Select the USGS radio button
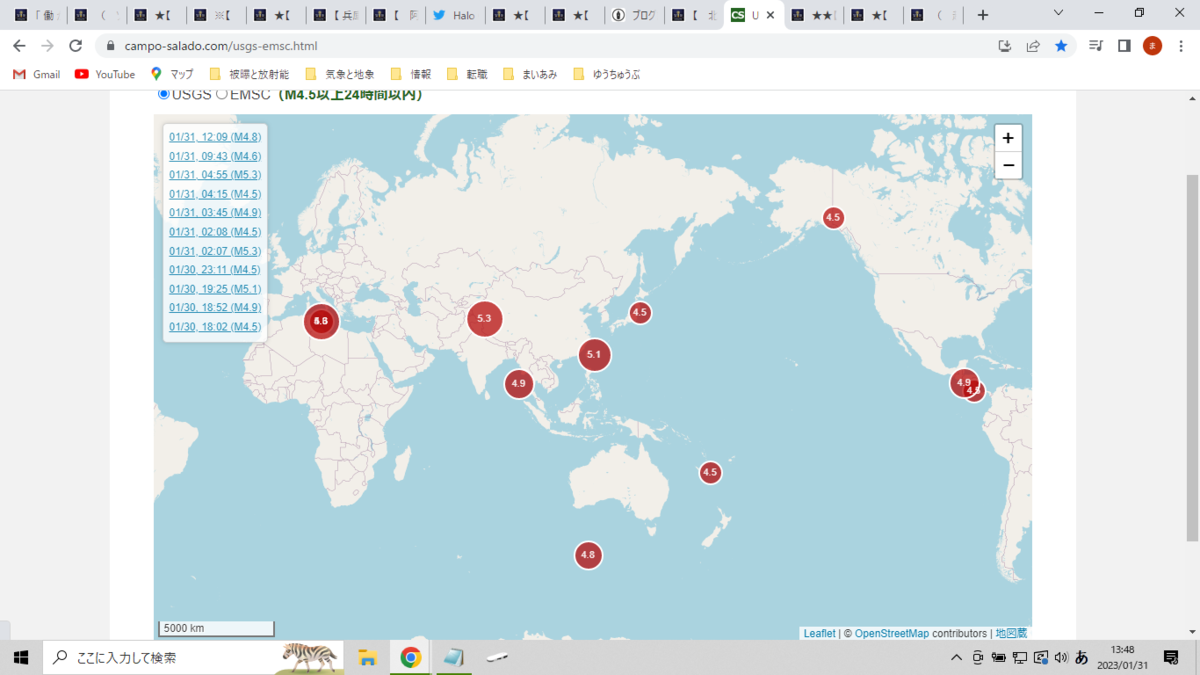The height and width of the screenshot is (675, 1200). (x=164, y=94)
